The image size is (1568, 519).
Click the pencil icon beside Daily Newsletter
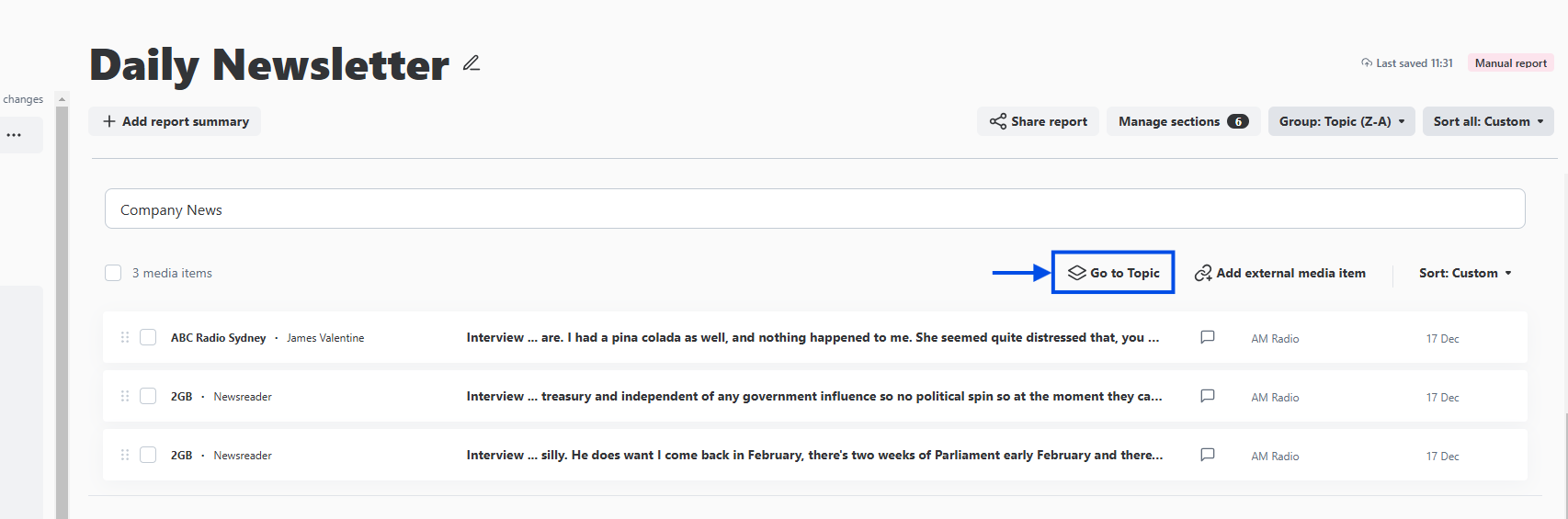click(x=472, y=63)
